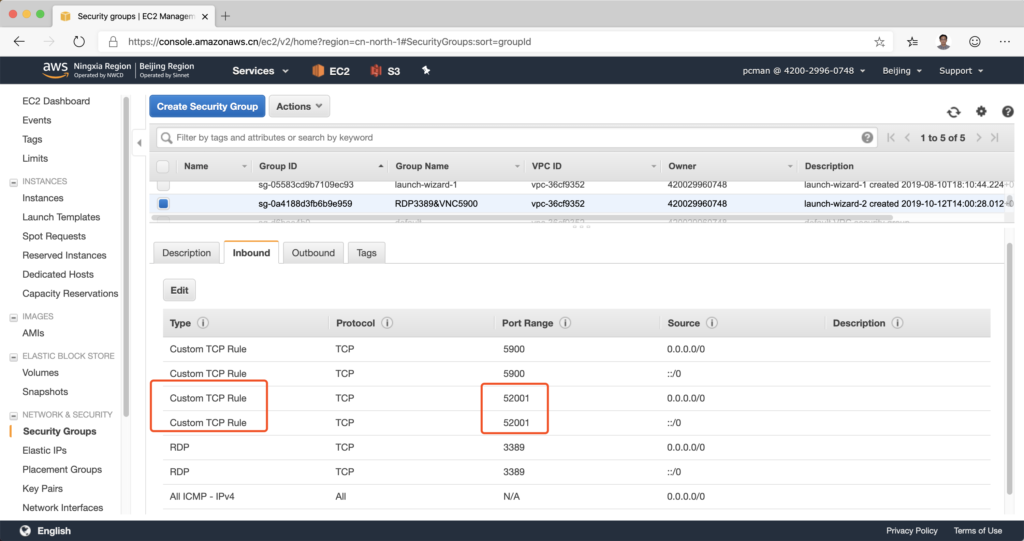Open the Actions dropdown
Screen dimensions: 1024x541
click(x=299, y=106)
